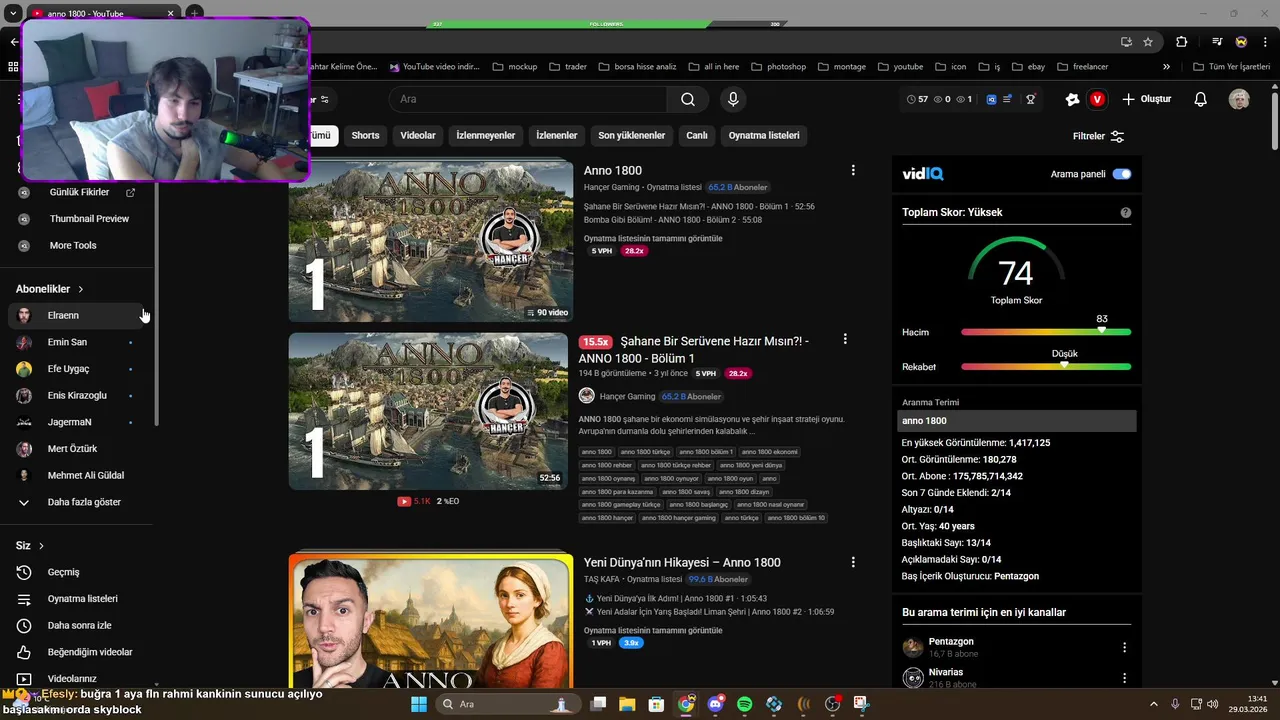
Task: Select the Oynatma listeleri filter chip
Action: click(764, 136)
